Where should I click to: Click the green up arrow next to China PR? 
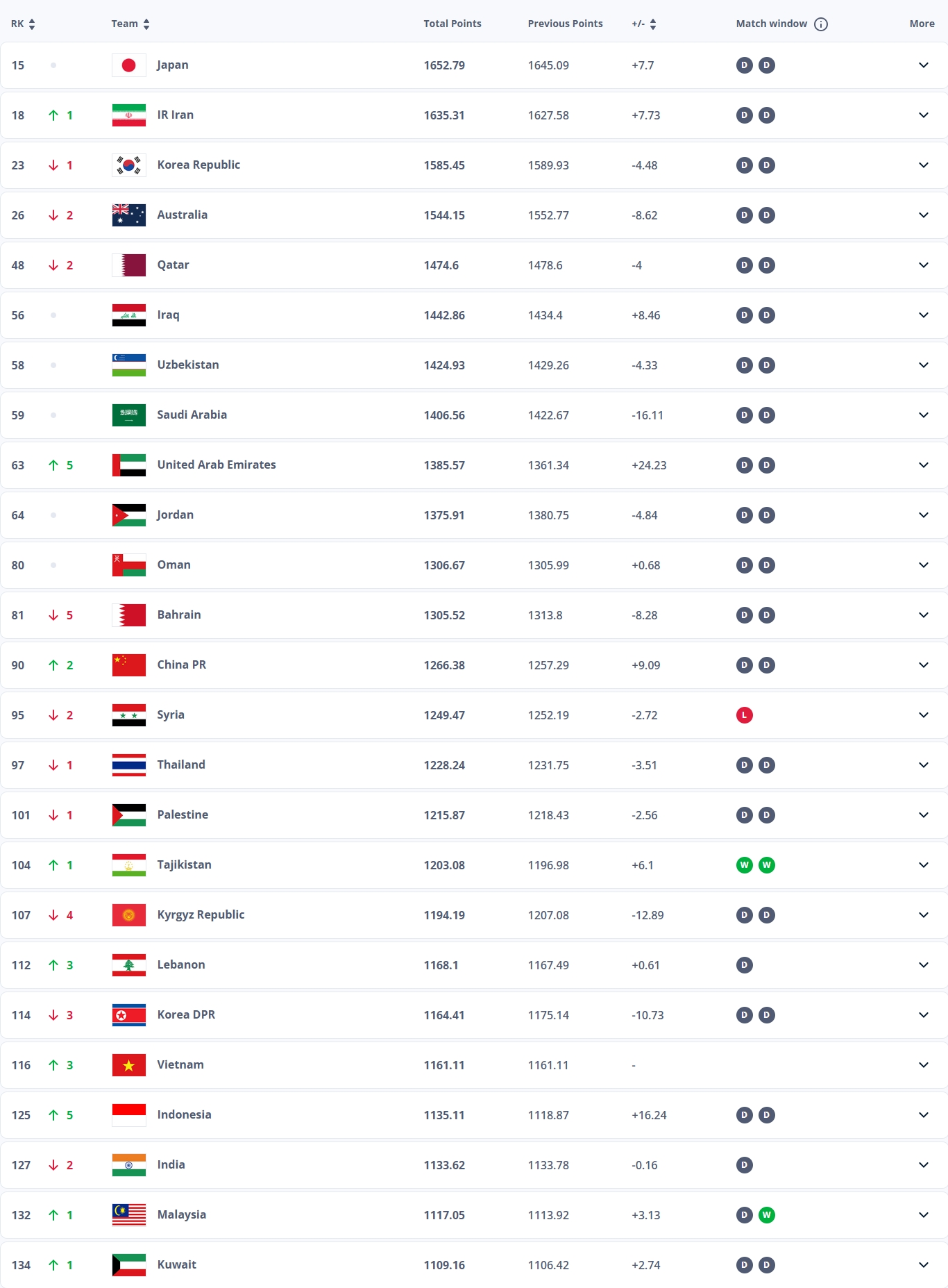pyautogui.click(x=56, y=664)
